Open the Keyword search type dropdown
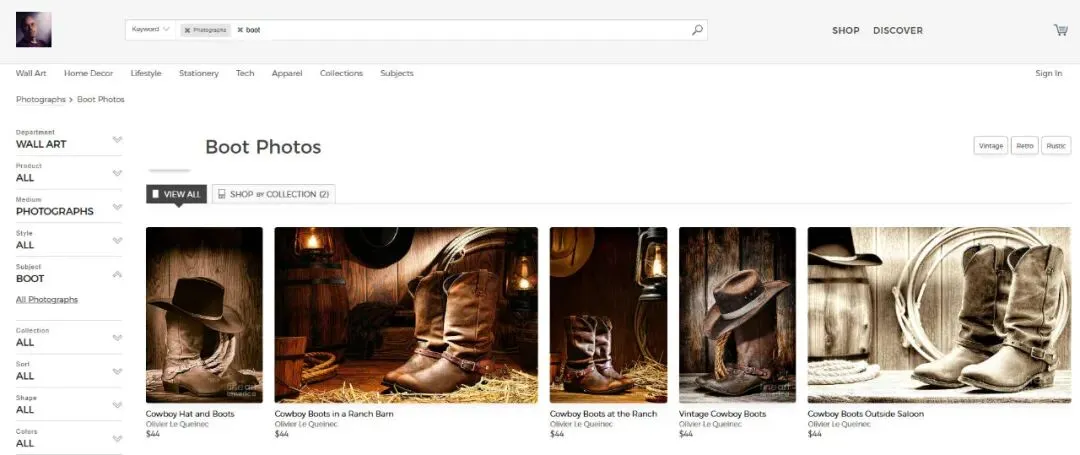The height and width of the screenshot is (455, 1080). [151, 29]
